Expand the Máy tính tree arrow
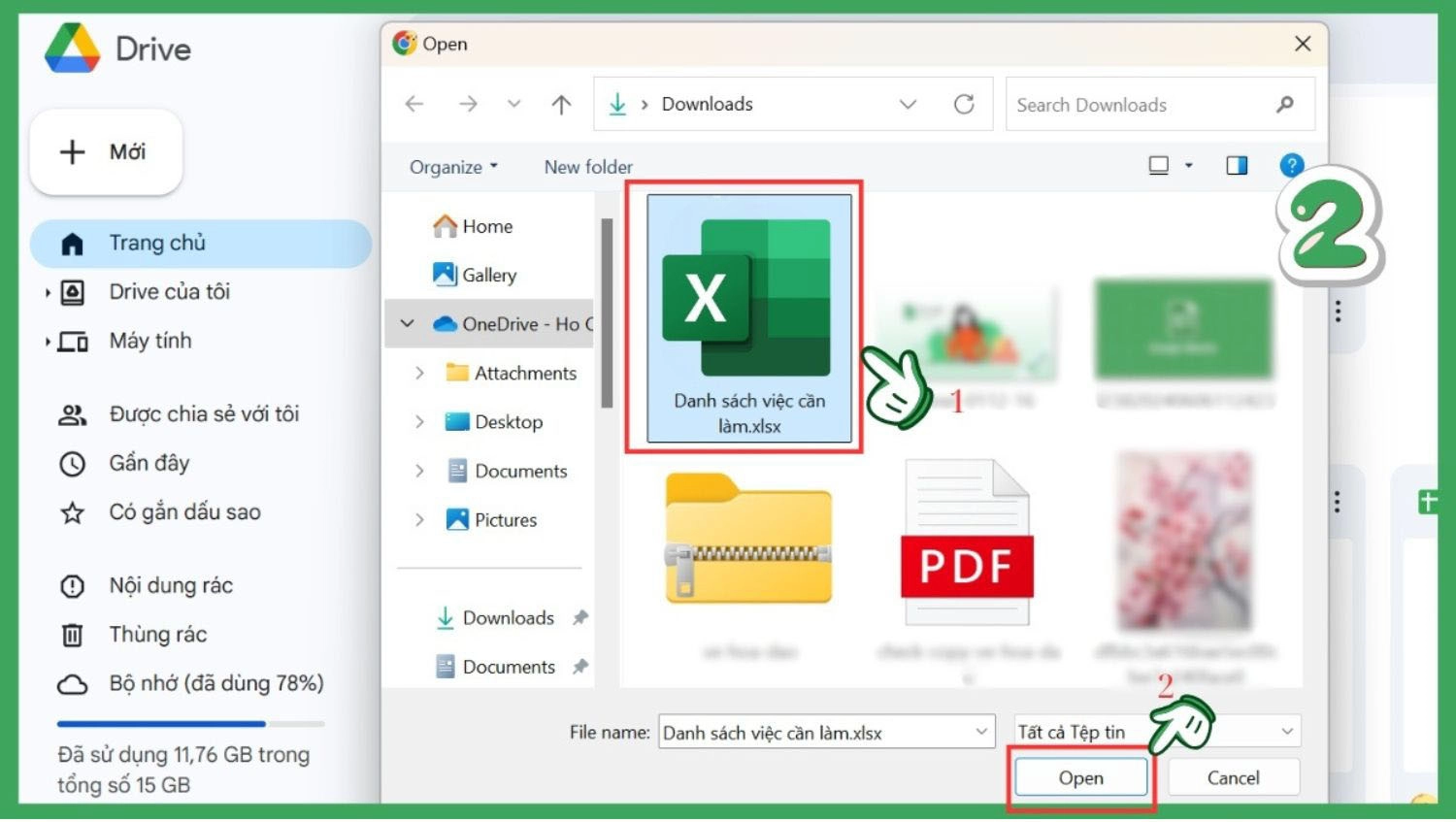This screenshot has width=1456, height=822. coord(47,341)
